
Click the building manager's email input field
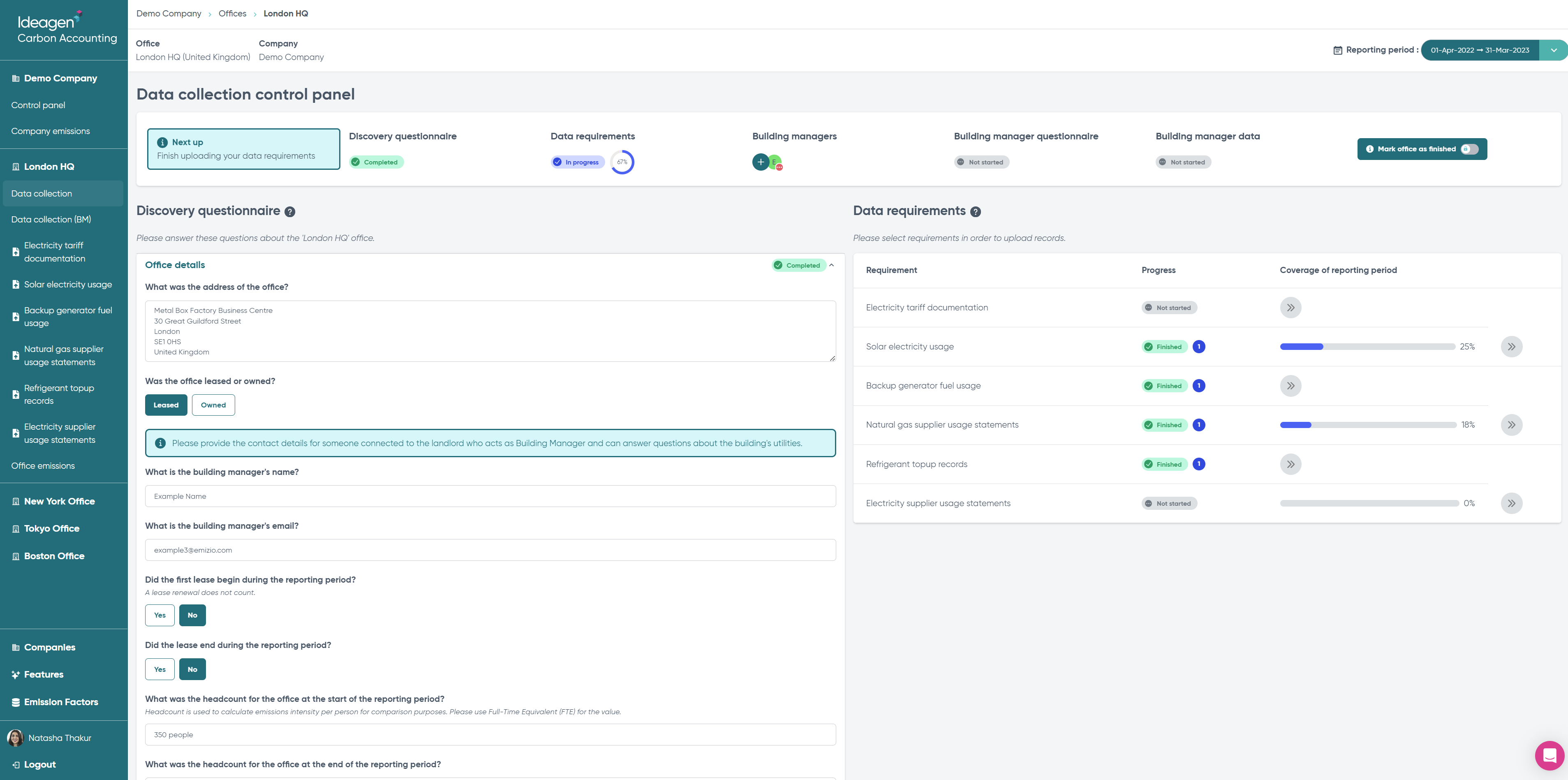(490, 550)
